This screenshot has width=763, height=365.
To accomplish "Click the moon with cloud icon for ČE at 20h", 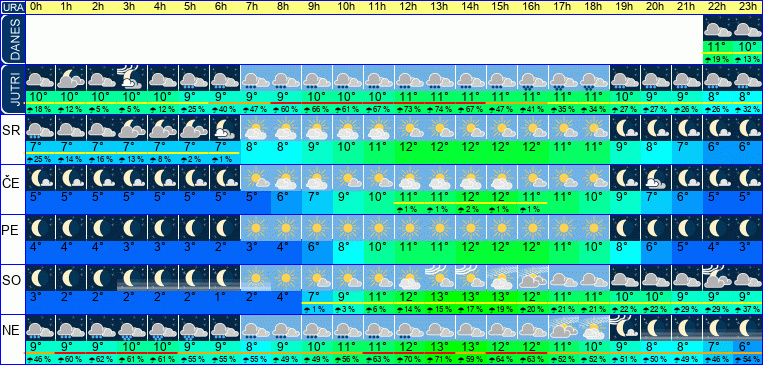I will click(656, 177).
